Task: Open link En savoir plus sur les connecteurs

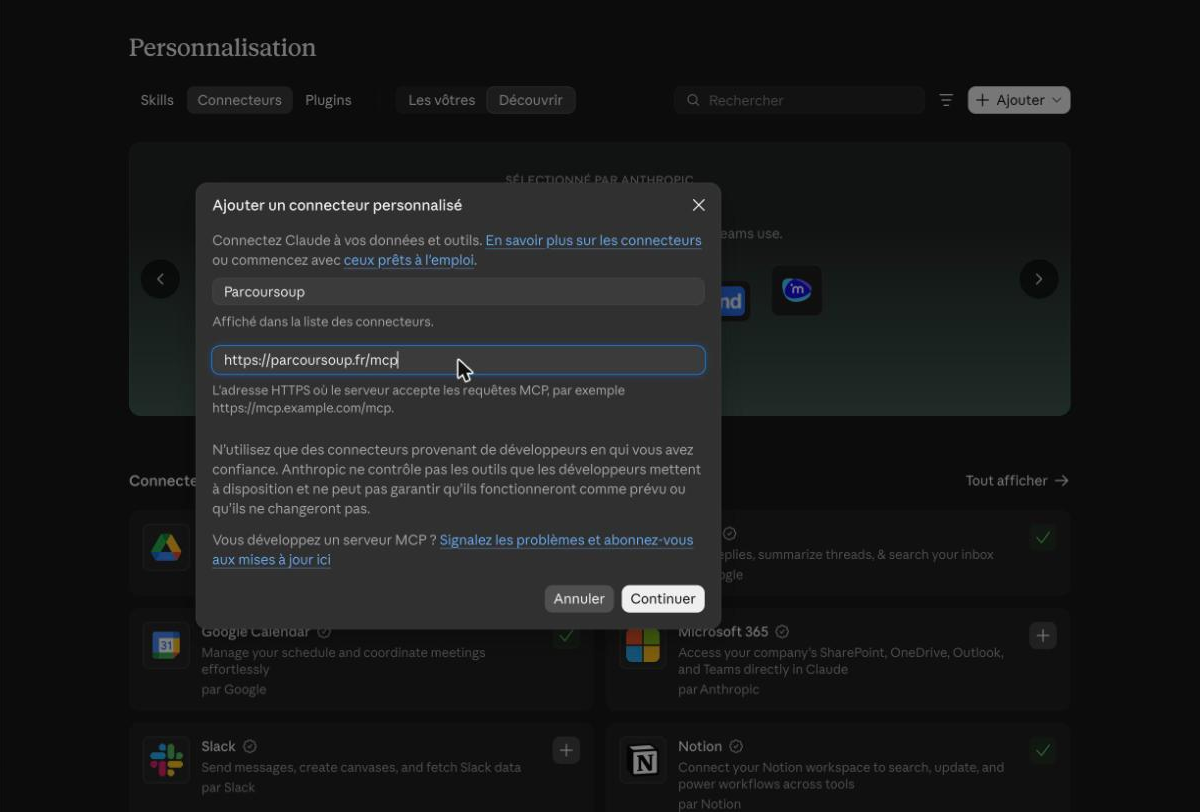Action: click(593, 240)
